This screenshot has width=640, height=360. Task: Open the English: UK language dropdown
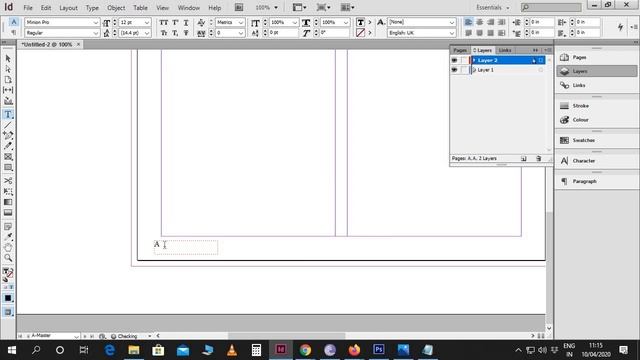pyautogui.click(x=451, y=33)
